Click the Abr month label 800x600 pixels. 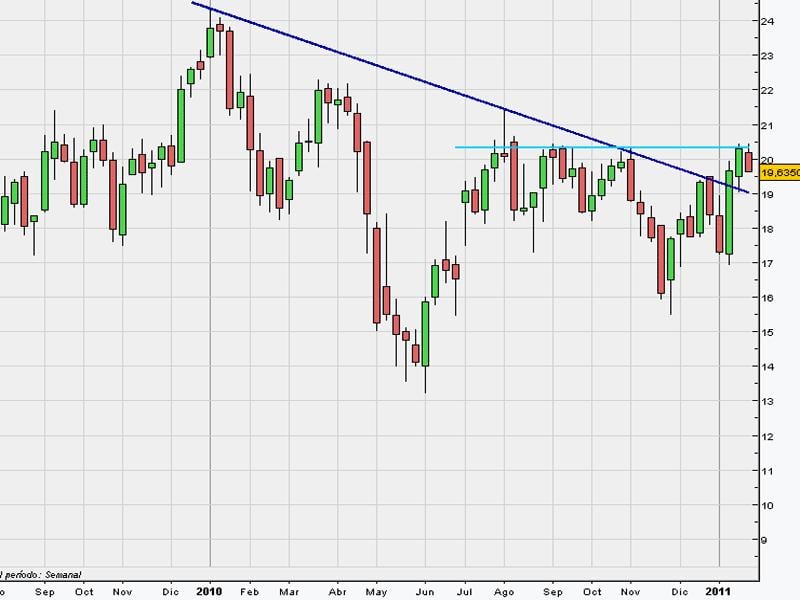pos(338,592)
